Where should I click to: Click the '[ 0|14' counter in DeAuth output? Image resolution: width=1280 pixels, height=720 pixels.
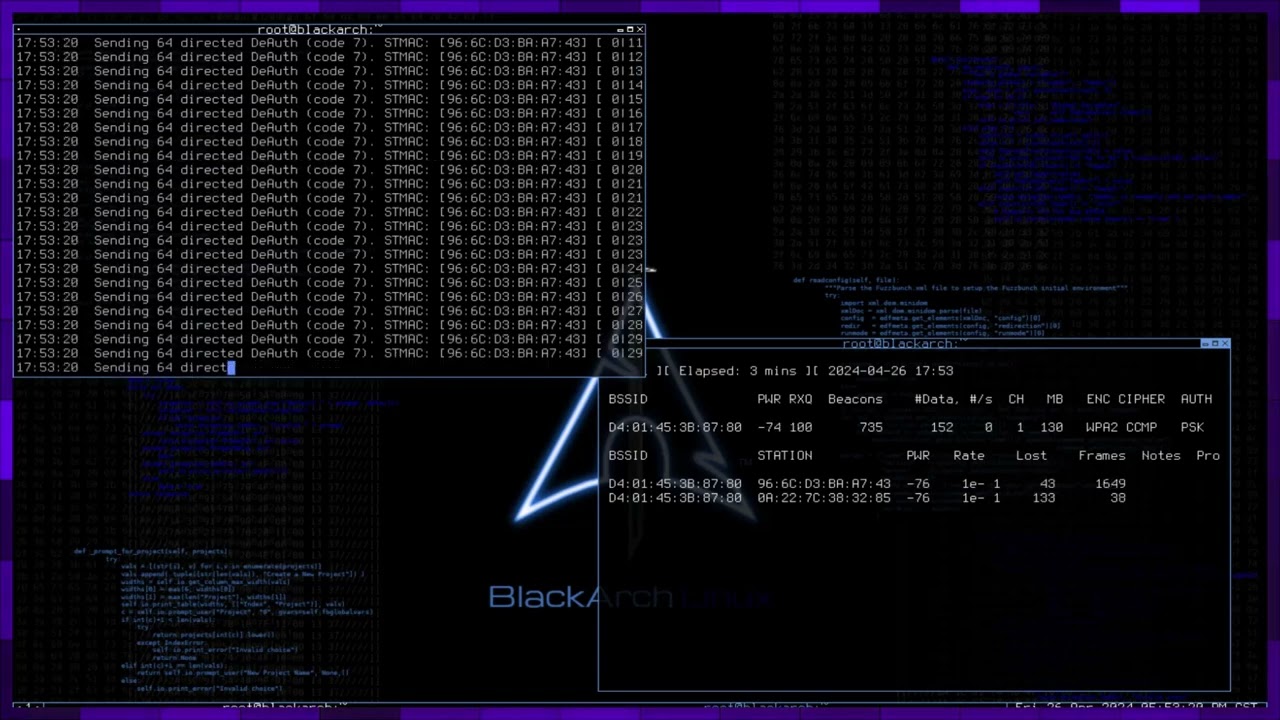tap(619, 85)
